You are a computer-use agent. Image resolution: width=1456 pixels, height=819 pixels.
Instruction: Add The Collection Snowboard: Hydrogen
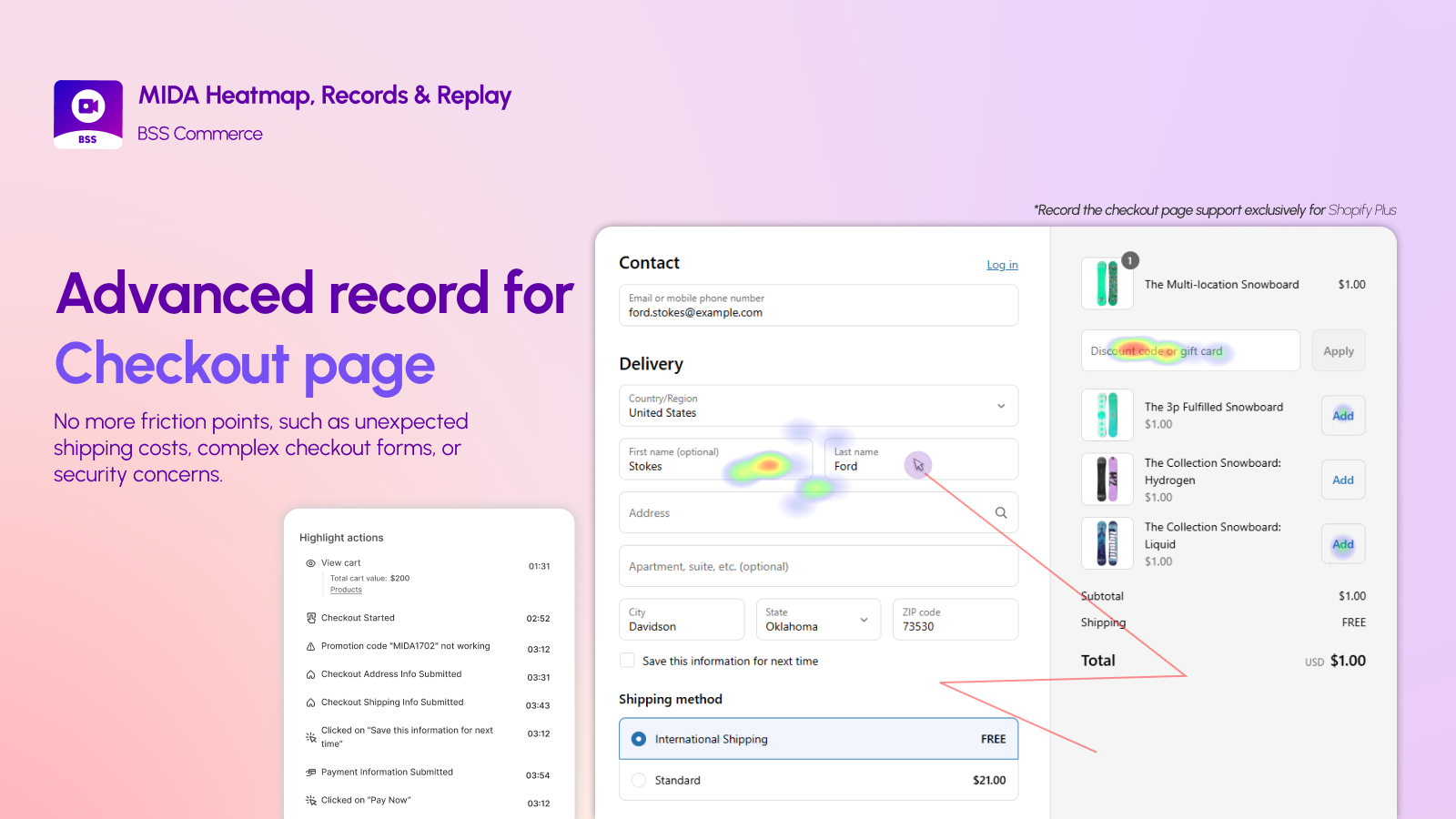point(1343,480)
